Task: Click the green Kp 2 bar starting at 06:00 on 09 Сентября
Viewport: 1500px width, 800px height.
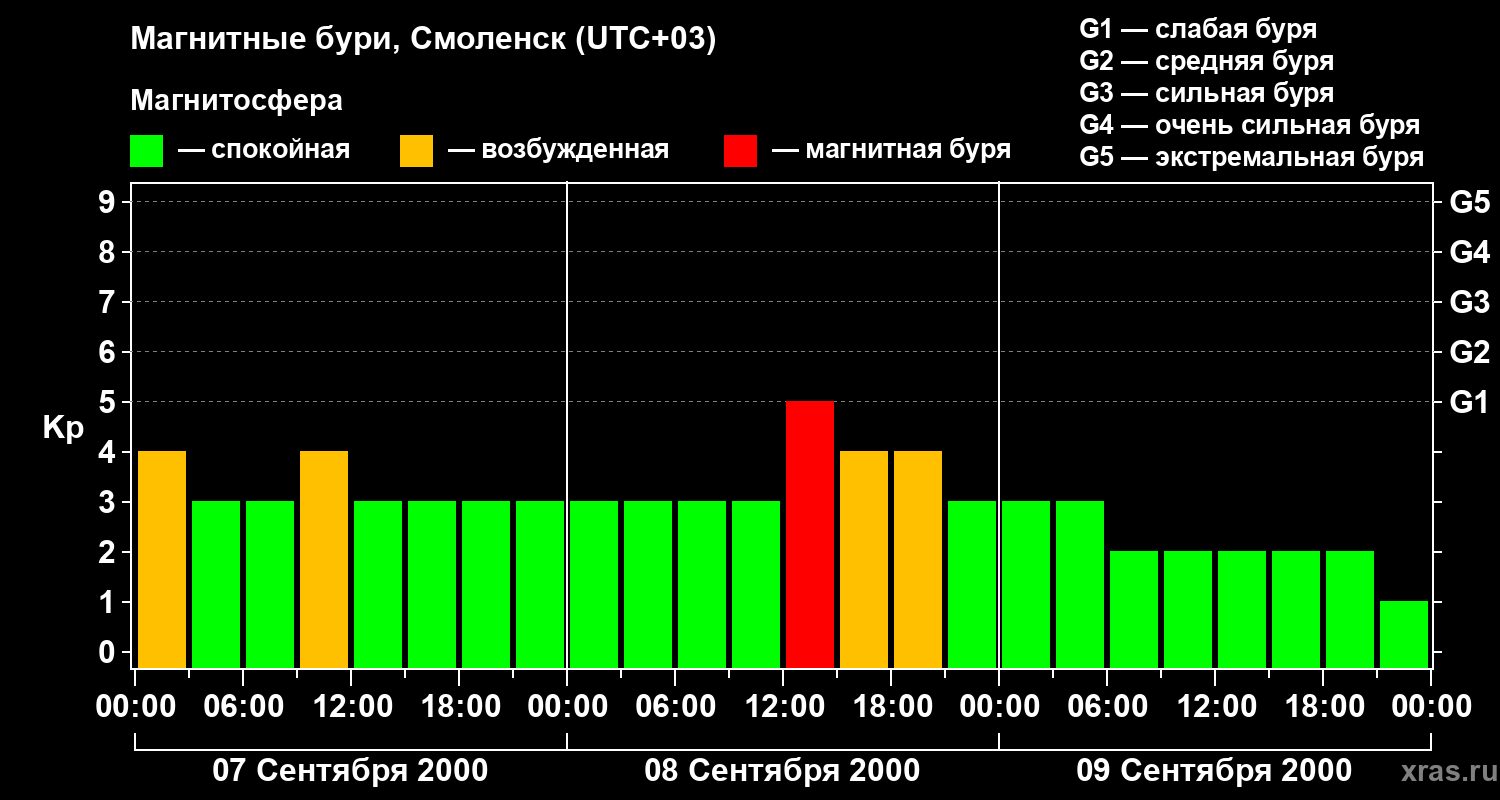Action: (x=1134, y=609)
